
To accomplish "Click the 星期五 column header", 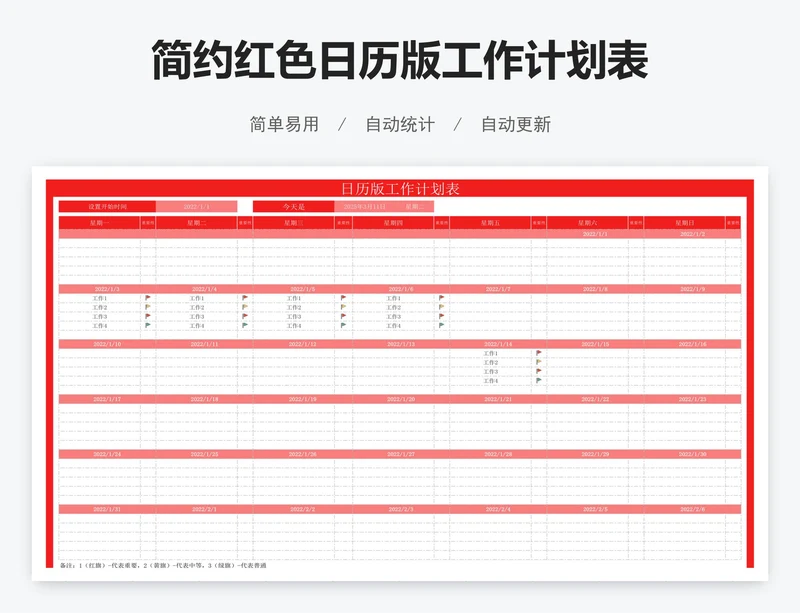I will pos(490,223).
